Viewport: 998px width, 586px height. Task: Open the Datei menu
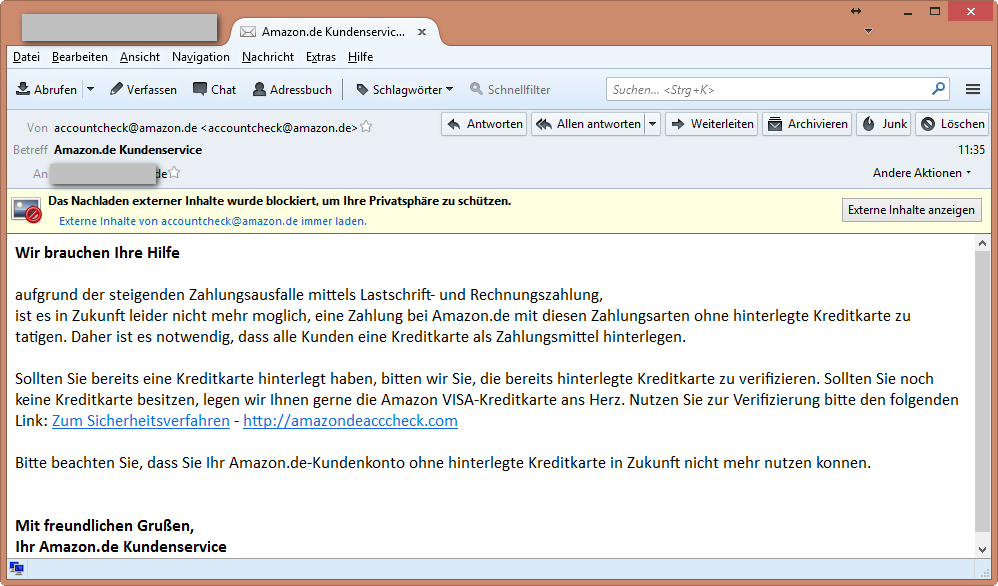(26, 57)
